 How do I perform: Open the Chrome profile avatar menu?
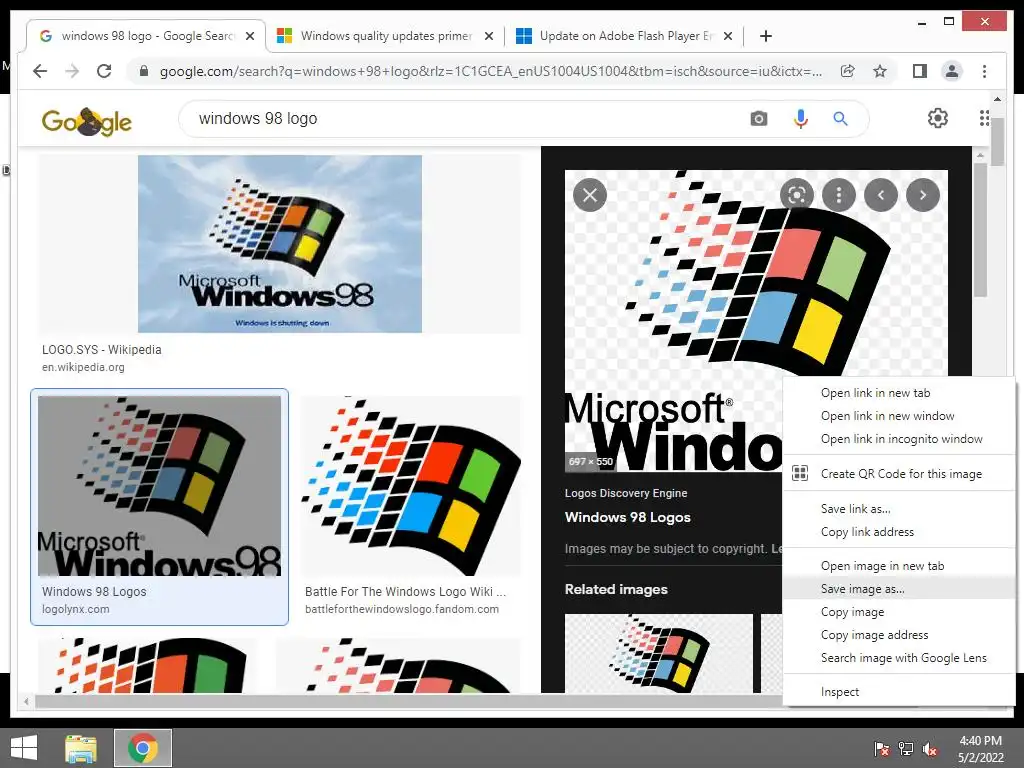point(952,71)
